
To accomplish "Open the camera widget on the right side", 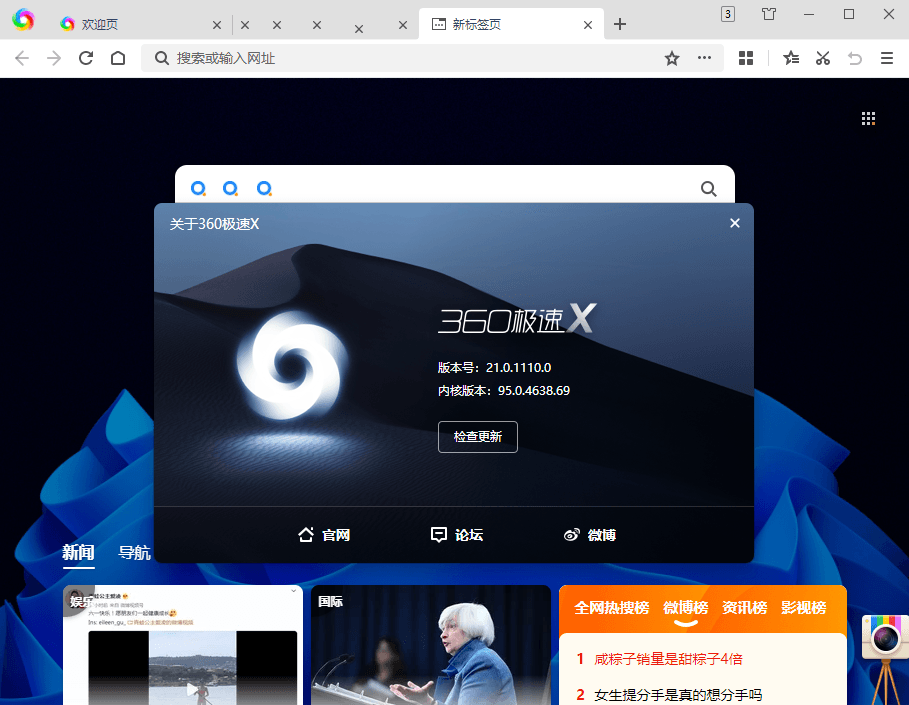I will (884, 638).
